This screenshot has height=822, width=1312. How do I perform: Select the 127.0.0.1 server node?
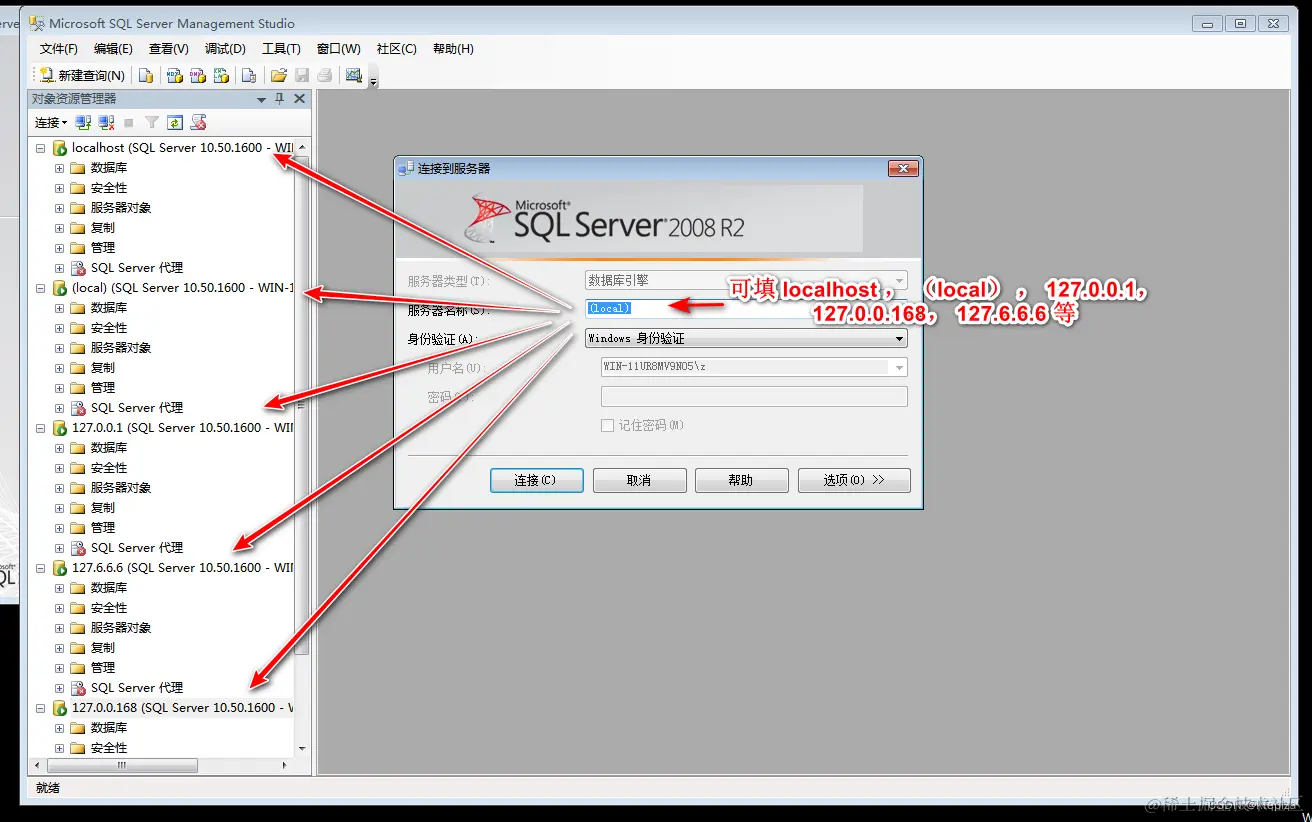pyautogui.click(x=182, y=427)
